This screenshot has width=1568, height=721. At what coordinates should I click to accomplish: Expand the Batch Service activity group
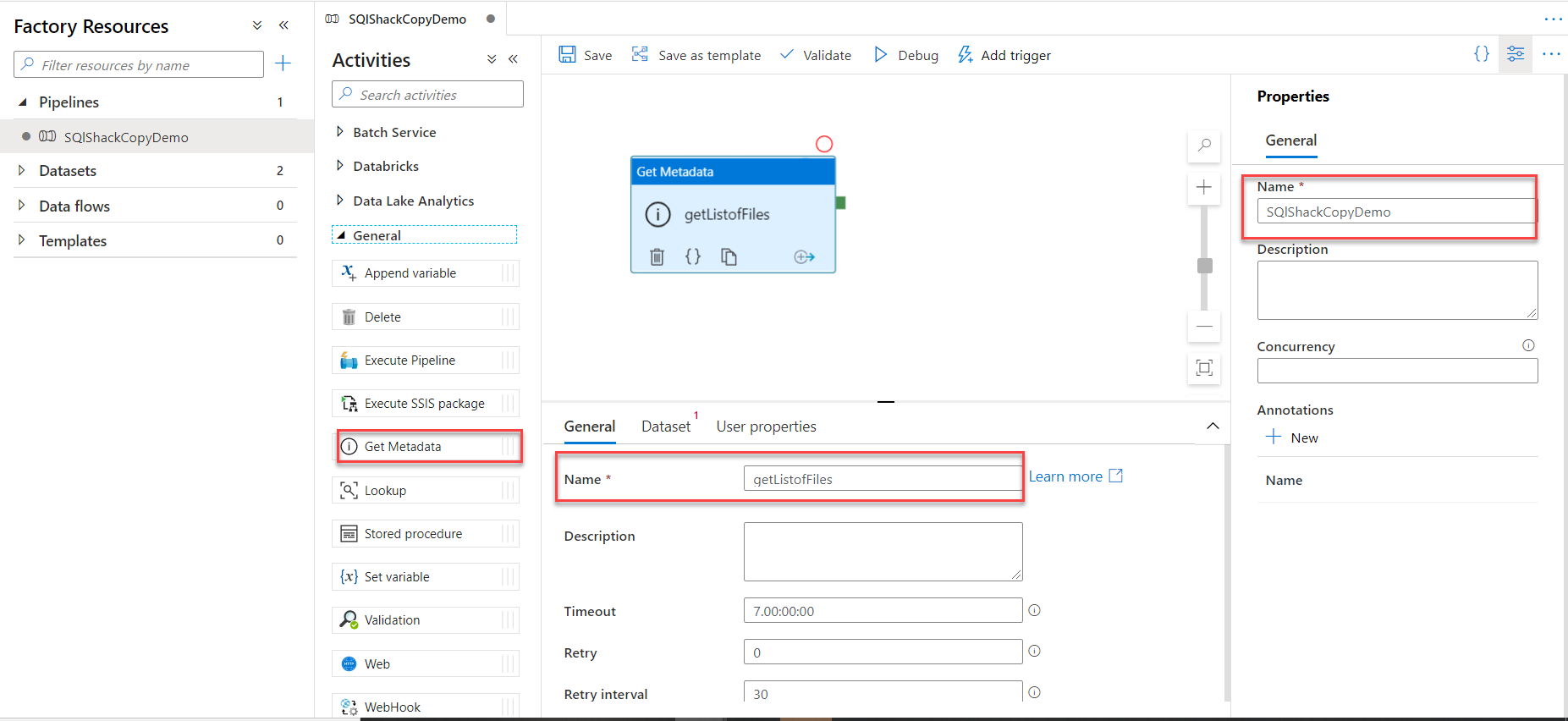coord(340,132)
